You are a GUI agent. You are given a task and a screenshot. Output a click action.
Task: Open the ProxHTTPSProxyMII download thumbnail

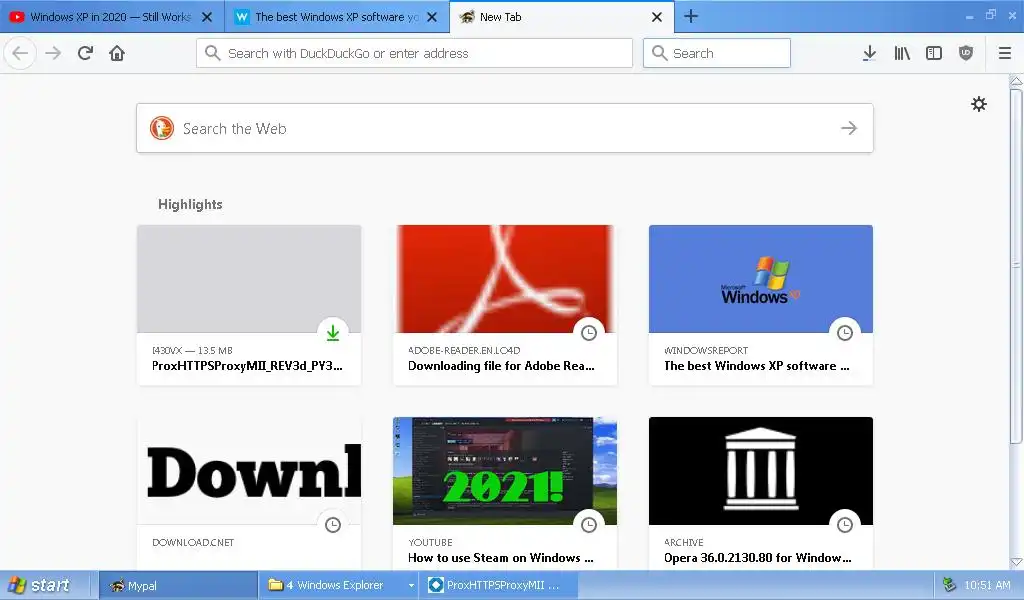click(249, 279)
